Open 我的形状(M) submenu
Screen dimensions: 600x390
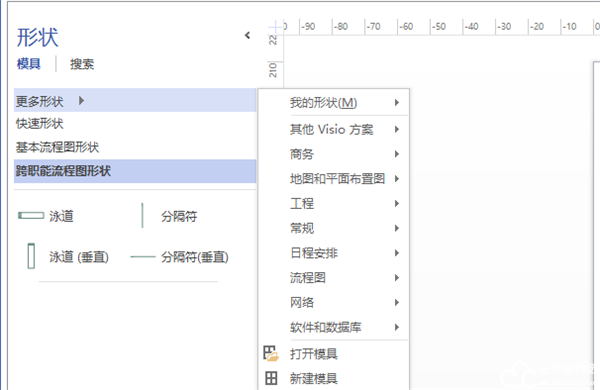click(334, 103)
